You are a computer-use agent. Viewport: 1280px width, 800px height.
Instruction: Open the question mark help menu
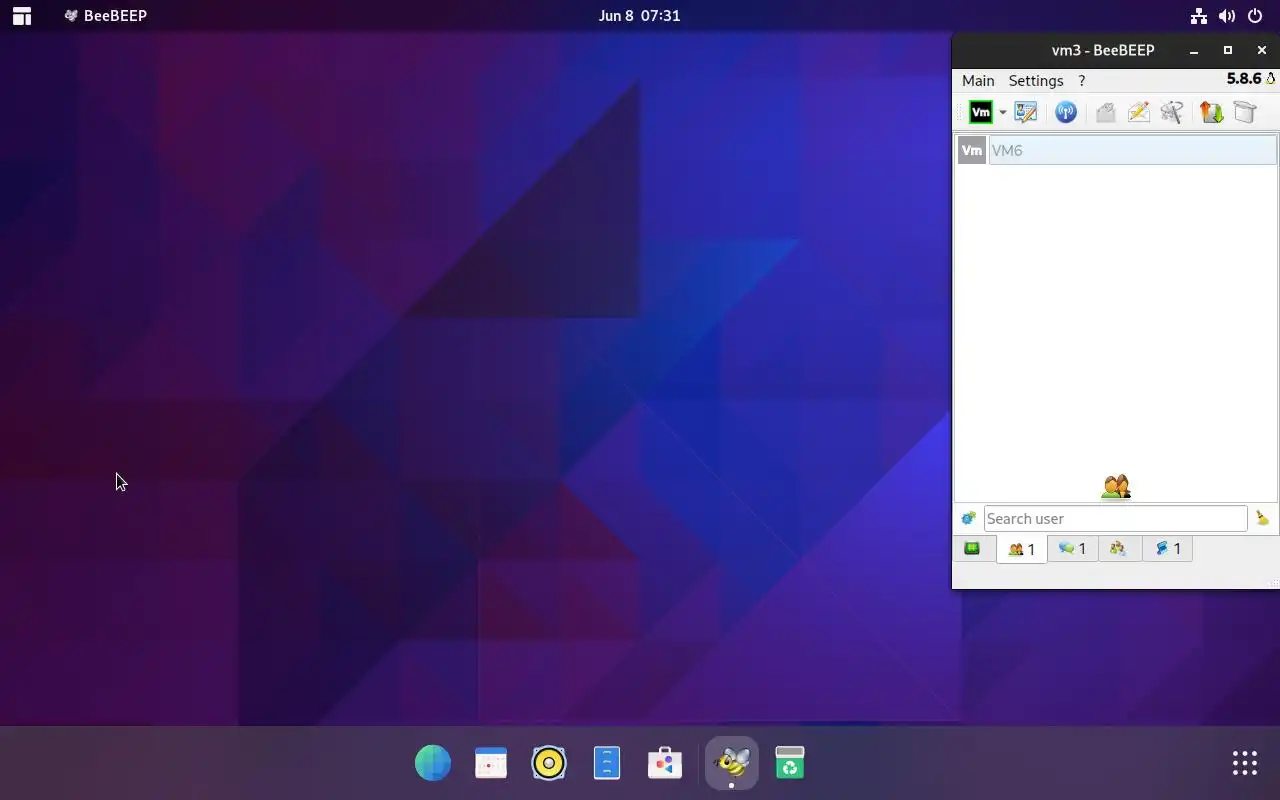coord(1081,81)
